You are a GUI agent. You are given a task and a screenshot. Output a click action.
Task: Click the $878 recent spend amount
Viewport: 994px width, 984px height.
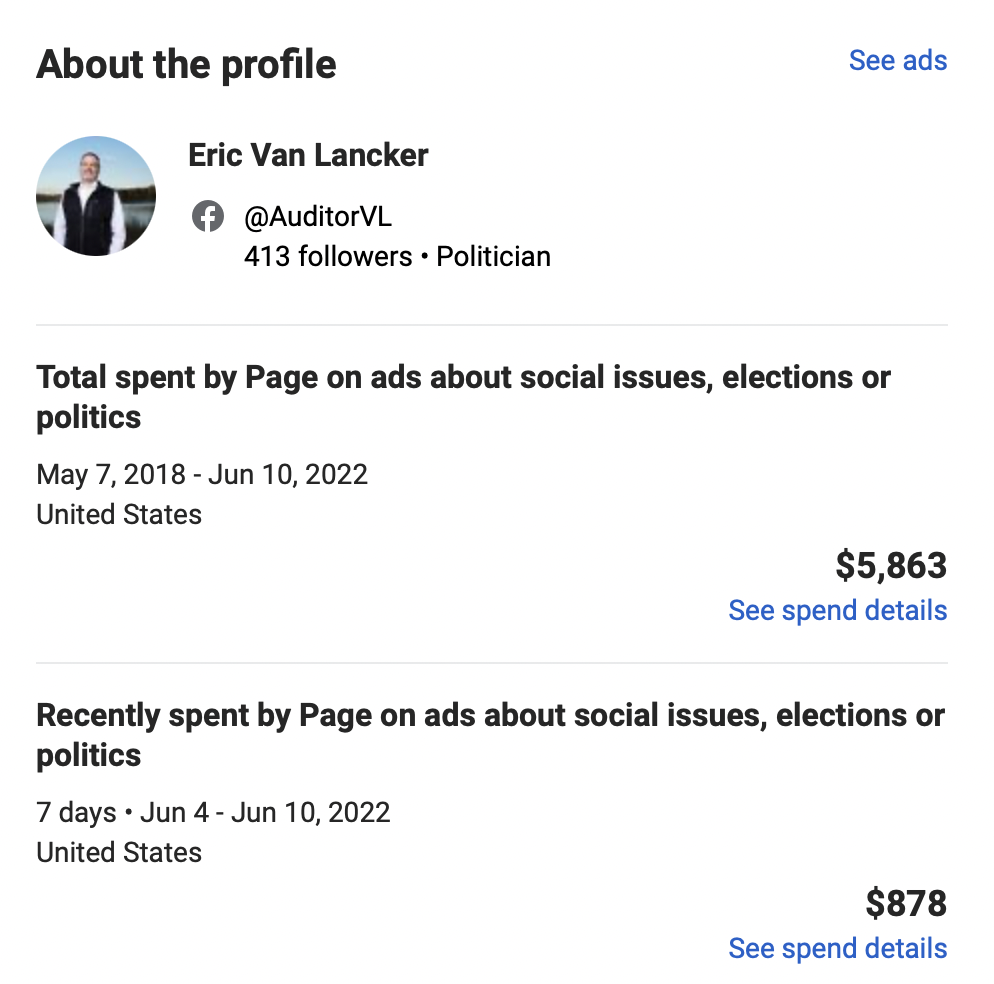click(906, 903)
